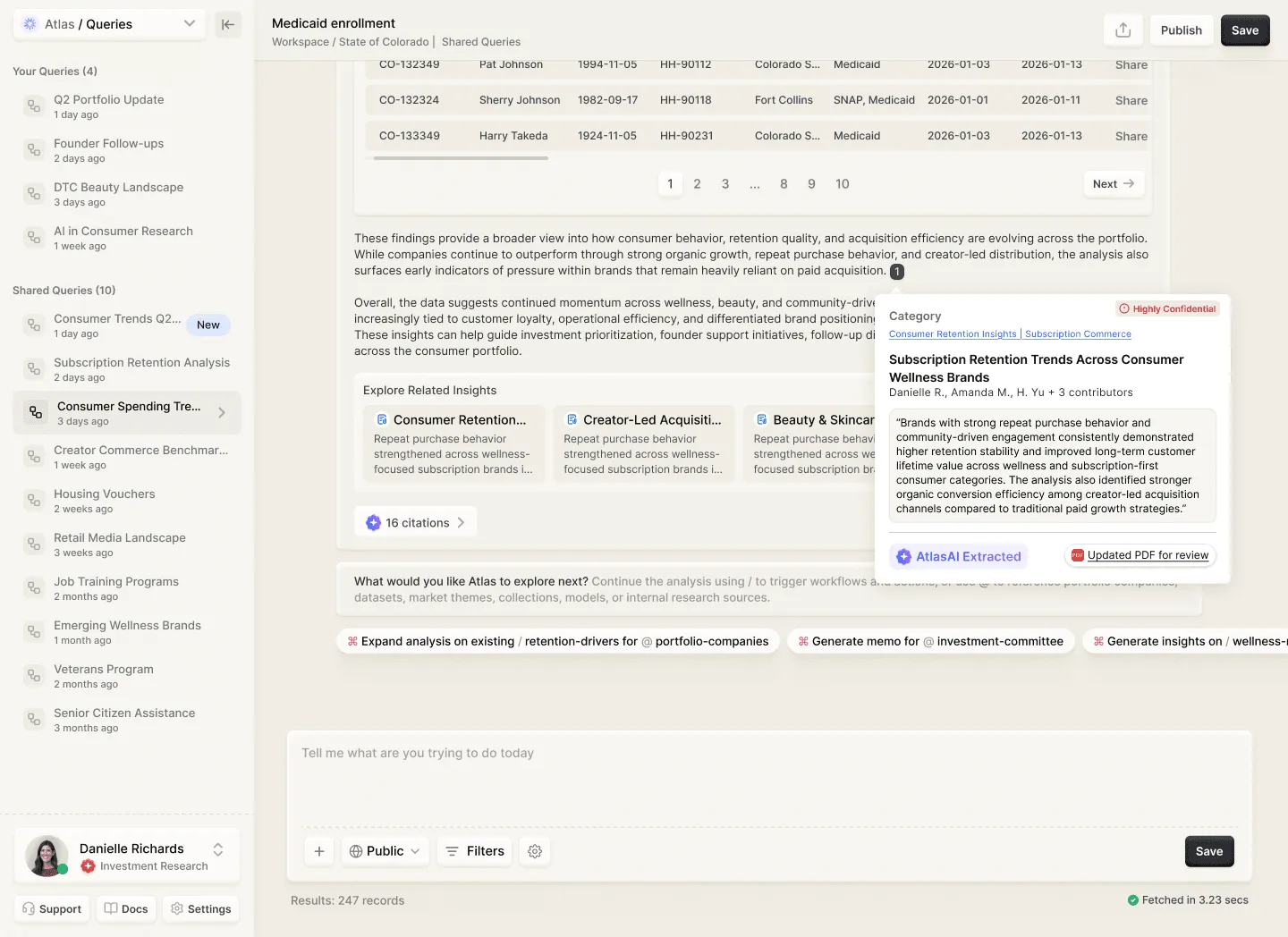Select results page 10
Viewport: 1288px width, 937px height.
[x=843, y=183]
